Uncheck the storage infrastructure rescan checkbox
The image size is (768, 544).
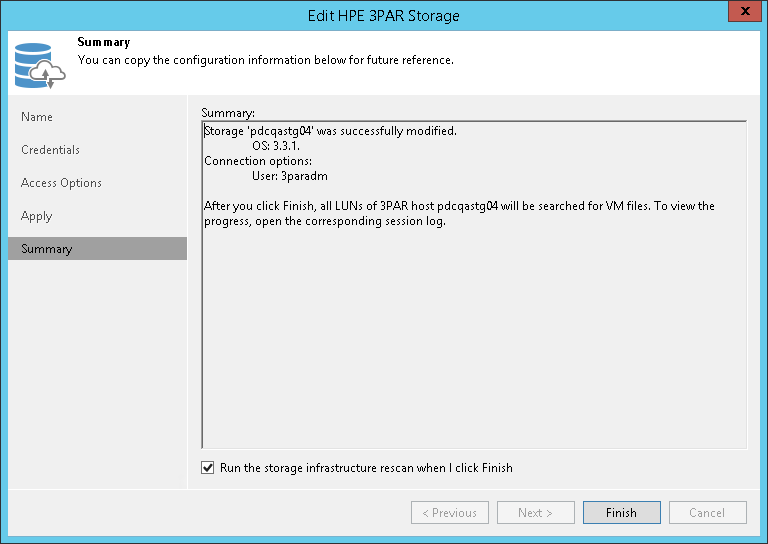[208, 468]
